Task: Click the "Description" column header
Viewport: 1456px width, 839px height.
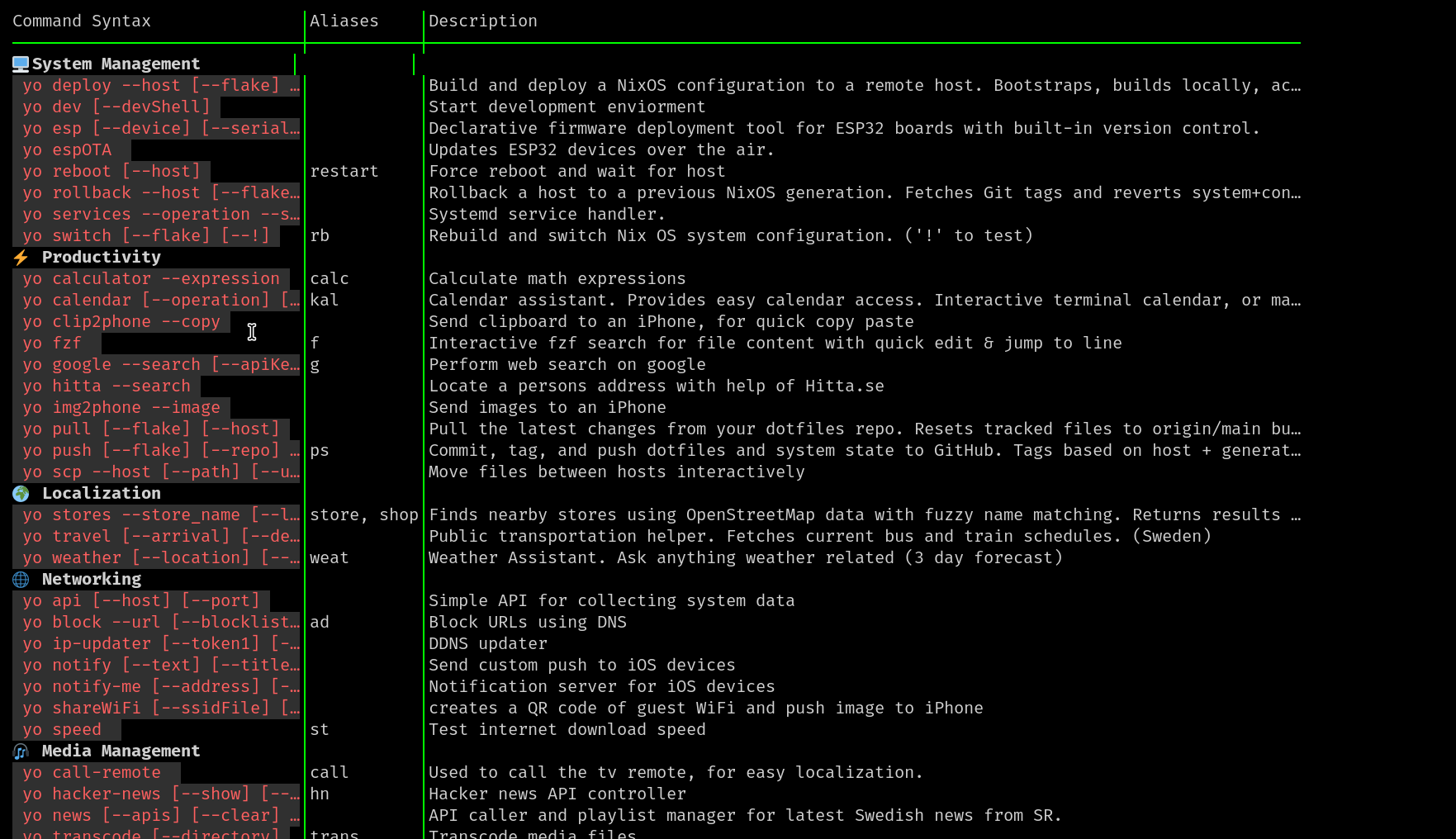Action: click(x=483, y=21)
